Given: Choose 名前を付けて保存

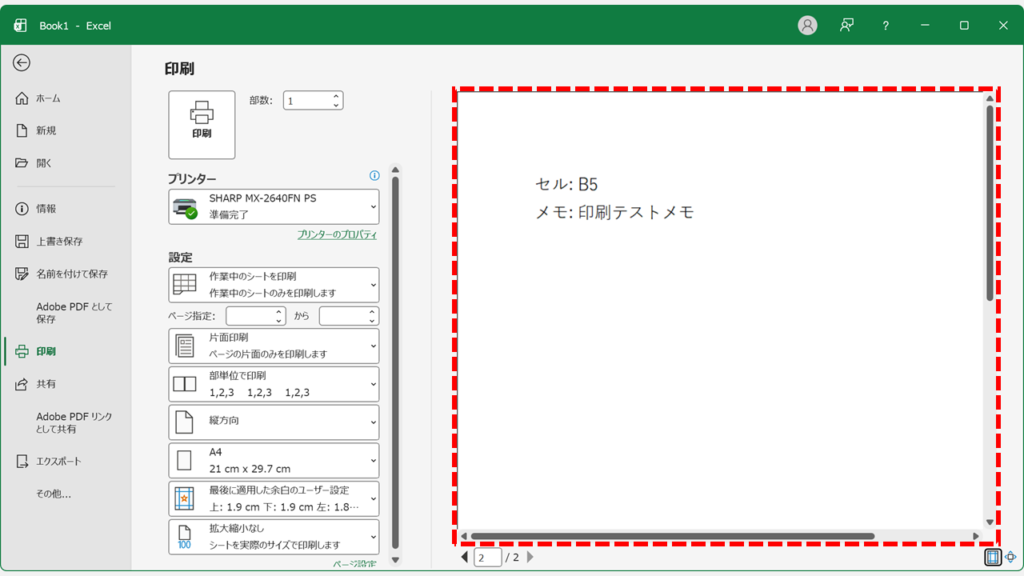Looking at the screenshot, I should [64, 274].
